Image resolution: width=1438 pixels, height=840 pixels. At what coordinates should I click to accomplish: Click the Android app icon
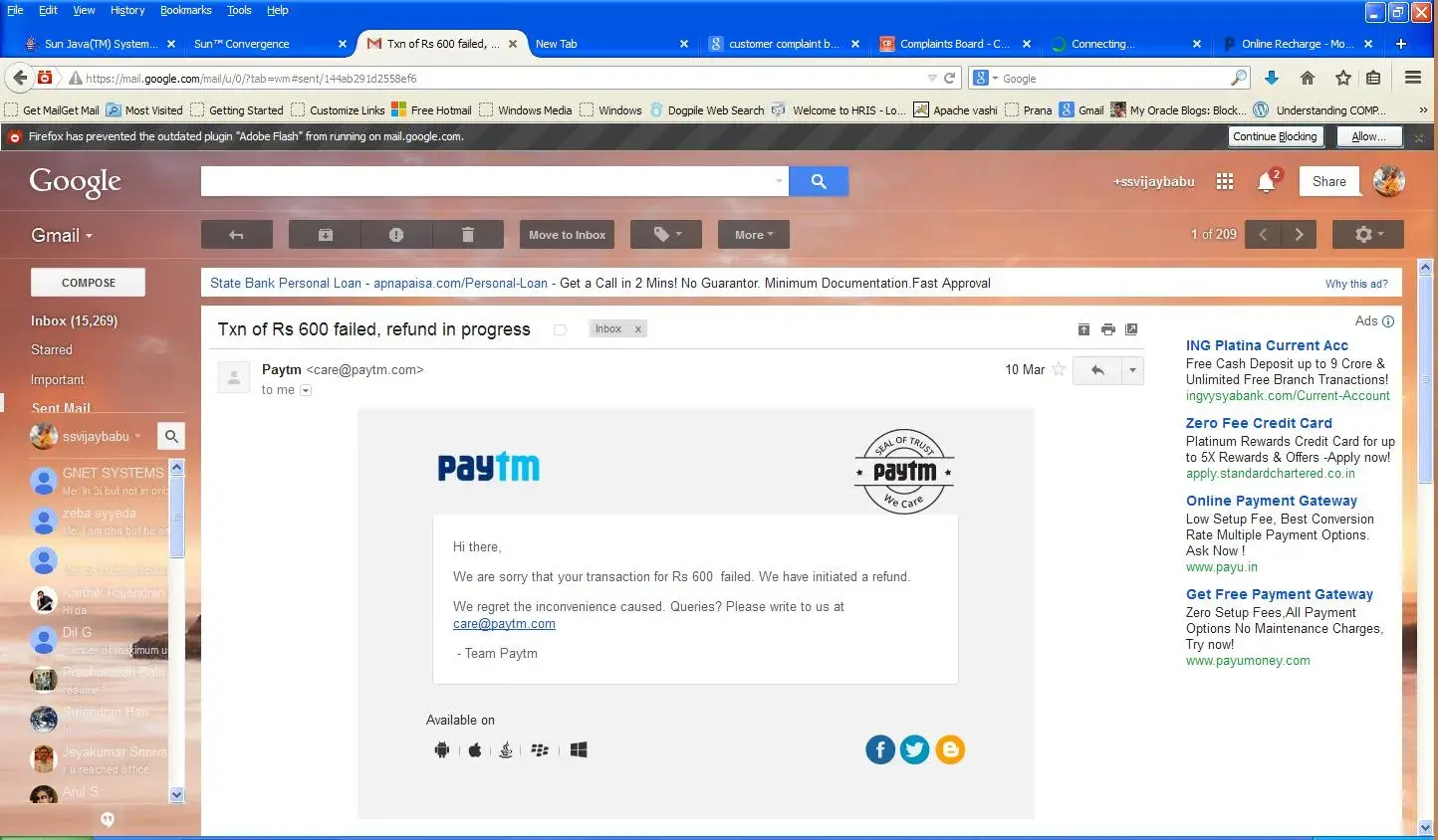(442, 750)
